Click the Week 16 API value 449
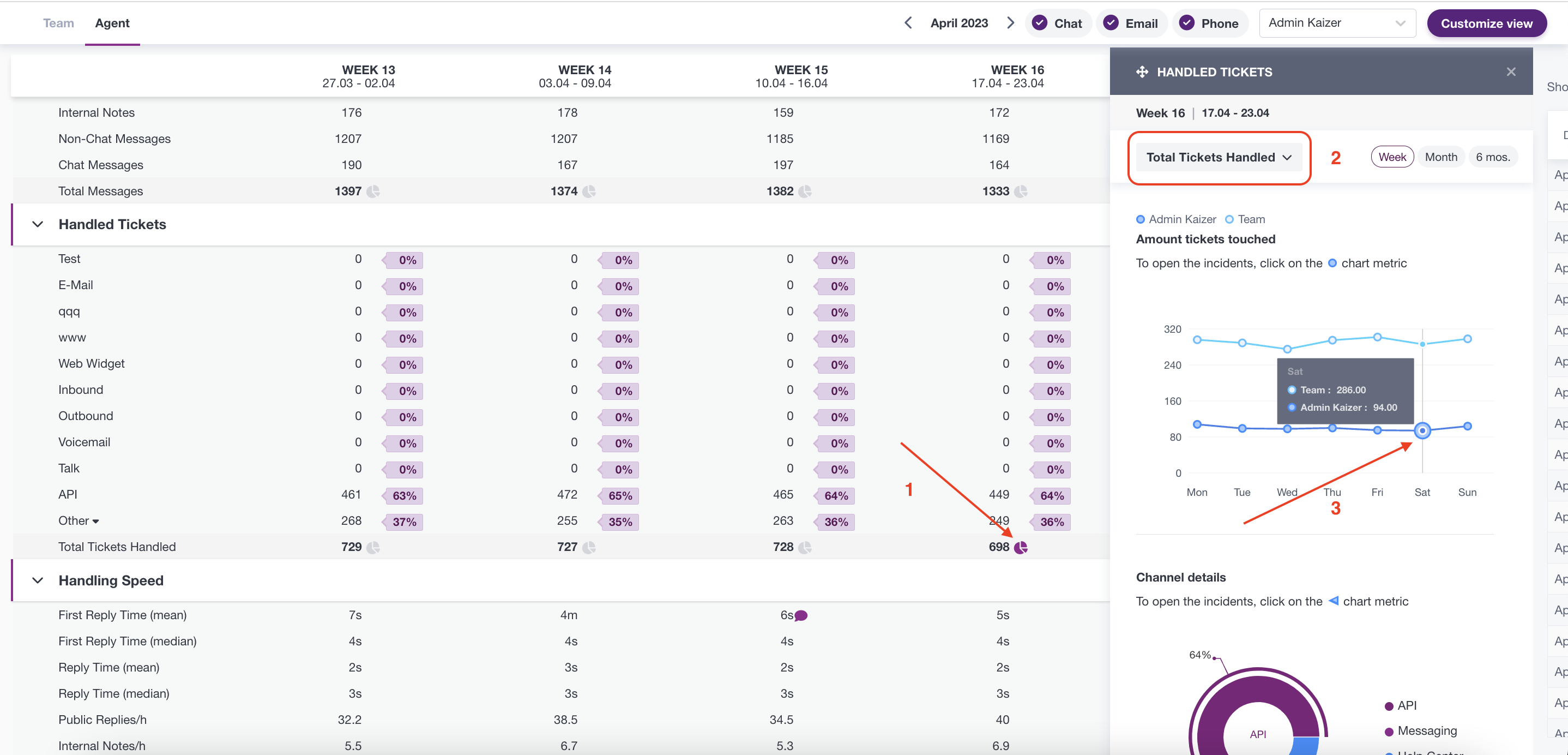 [x=999, y=494]
